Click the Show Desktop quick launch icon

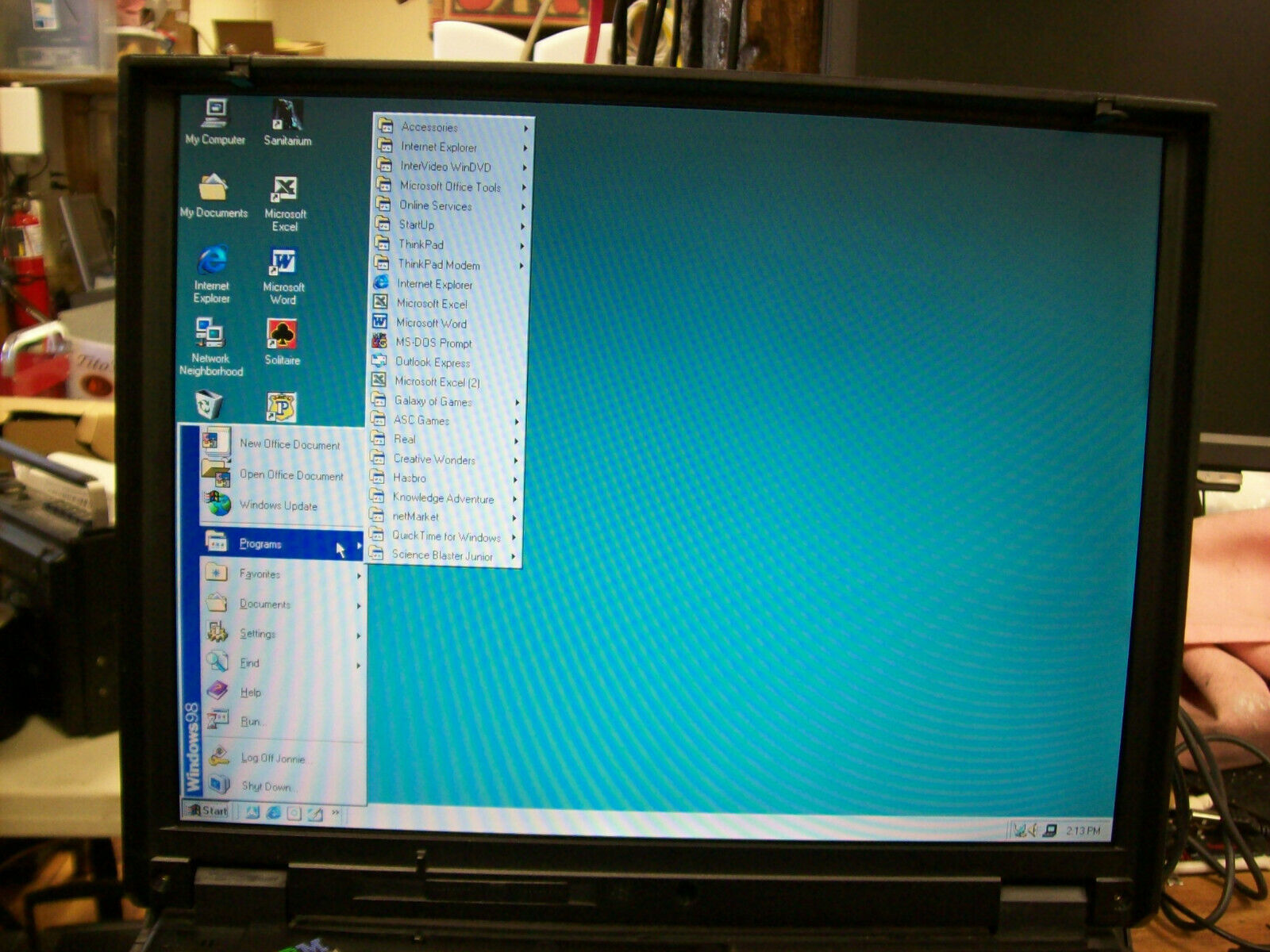[x=315, y=813]
